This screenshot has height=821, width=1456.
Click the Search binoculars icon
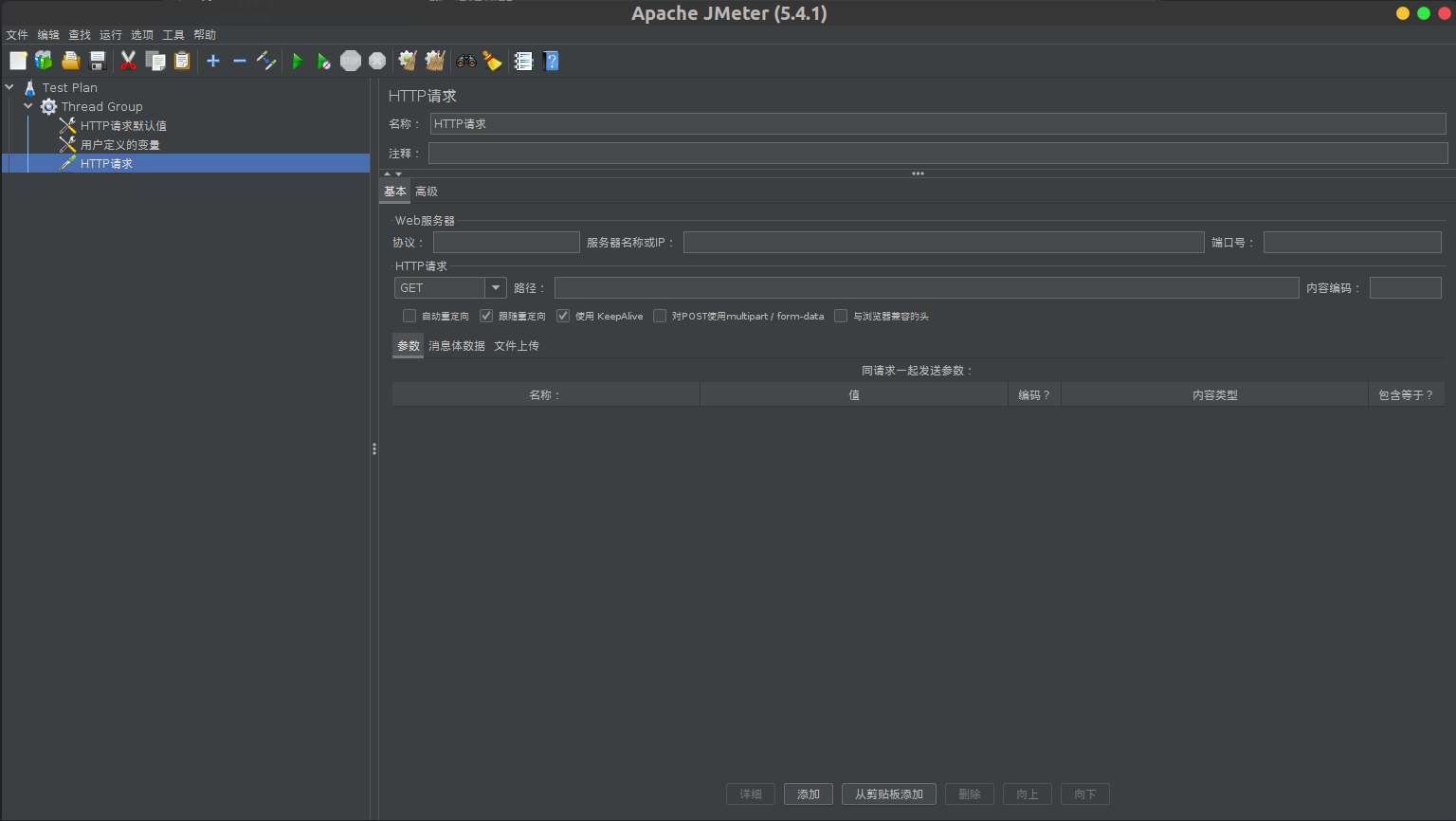(466, 61)
